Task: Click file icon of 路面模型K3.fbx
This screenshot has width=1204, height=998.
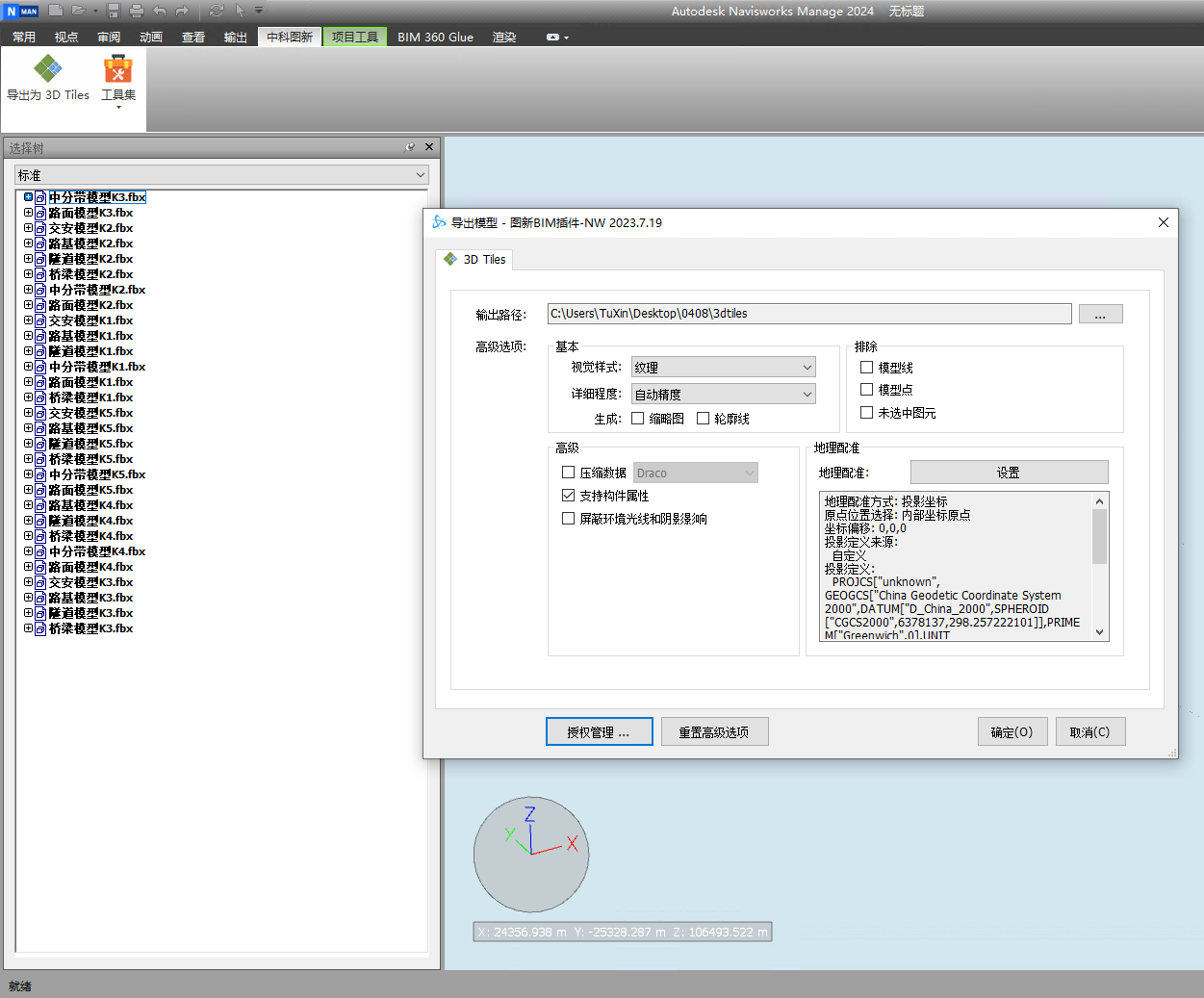Action: tap(40, 213)
